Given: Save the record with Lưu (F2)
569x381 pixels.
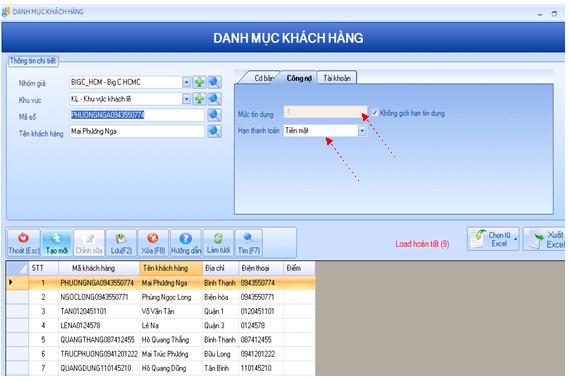Looking at the screenshot, I should pos(121,243).
